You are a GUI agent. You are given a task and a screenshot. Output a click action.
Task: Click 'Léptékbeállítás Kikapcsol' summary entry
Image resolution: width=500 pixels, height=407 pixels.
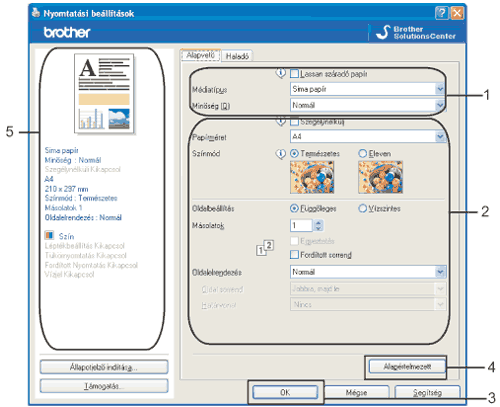(x=85, y=246)
